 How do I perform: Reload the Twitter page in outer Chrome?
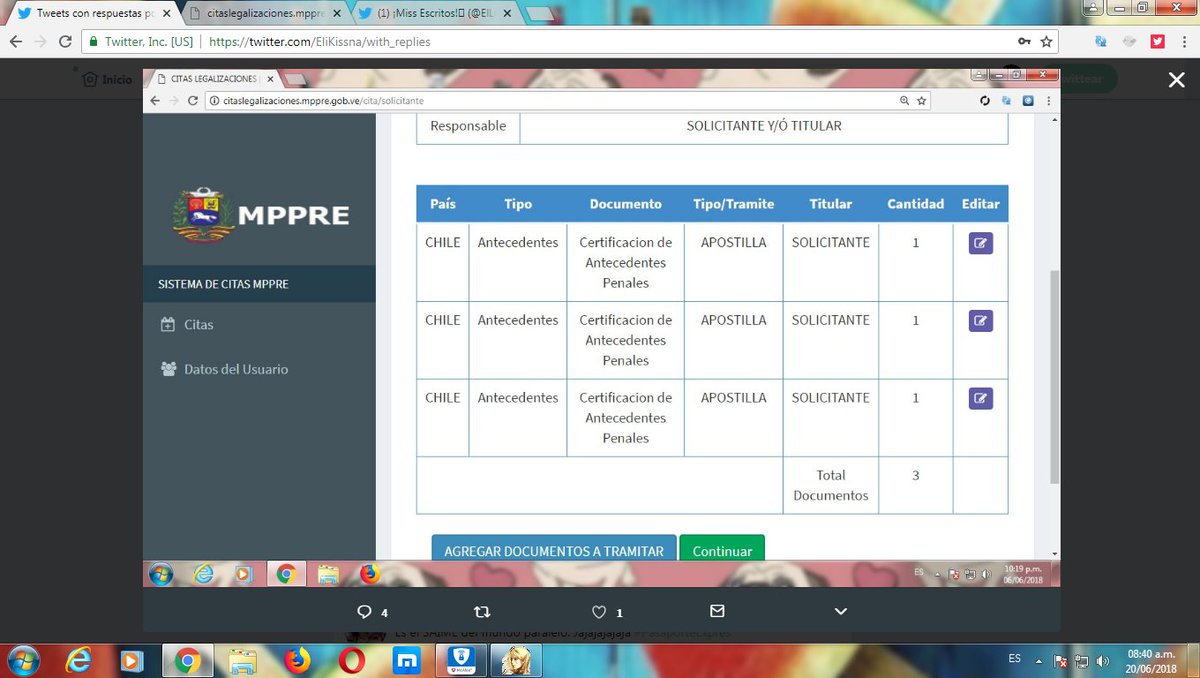[x=66, y=42]
